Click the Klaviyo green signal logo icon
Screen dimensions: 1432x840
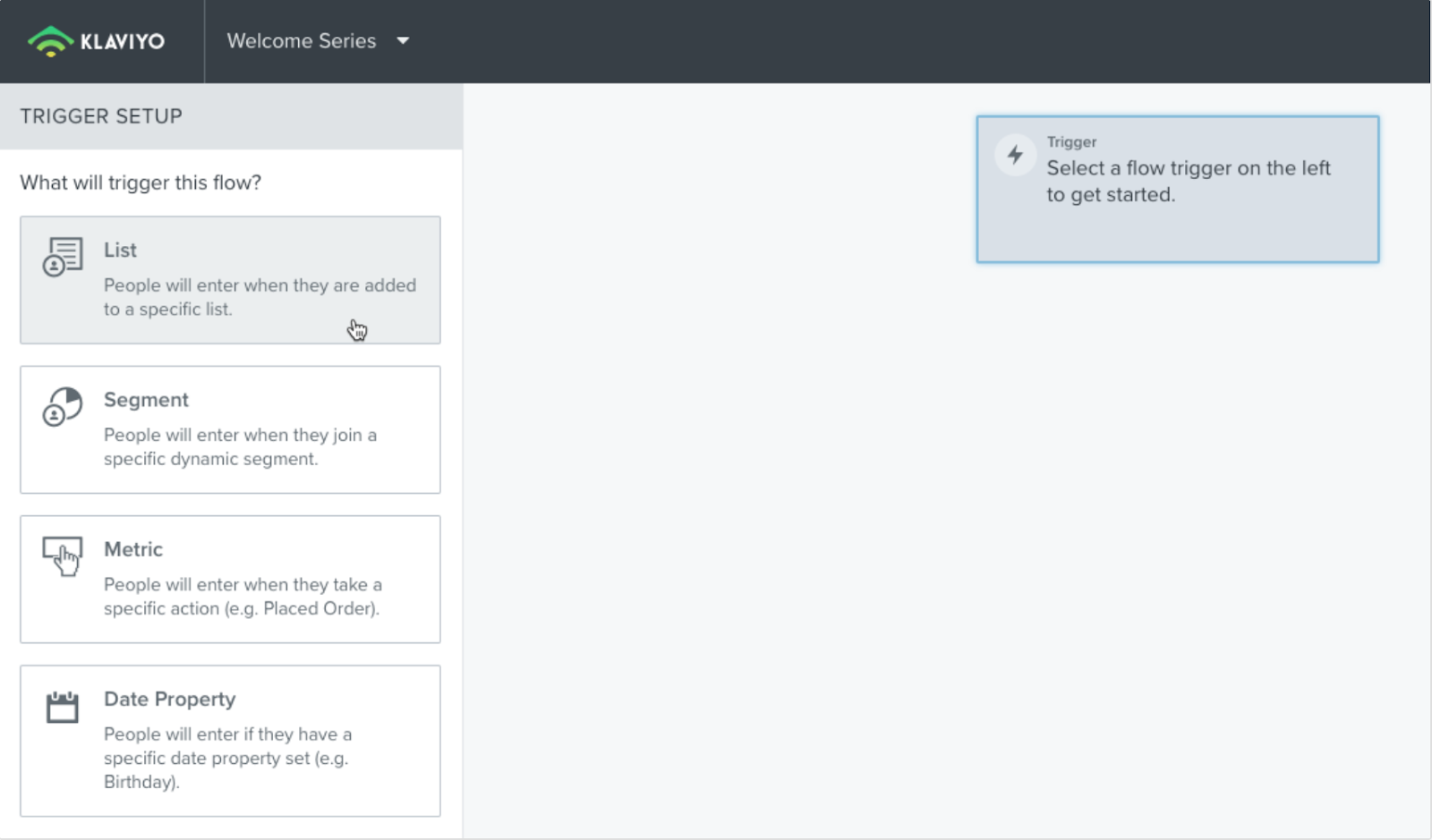(x=50, y=41)
